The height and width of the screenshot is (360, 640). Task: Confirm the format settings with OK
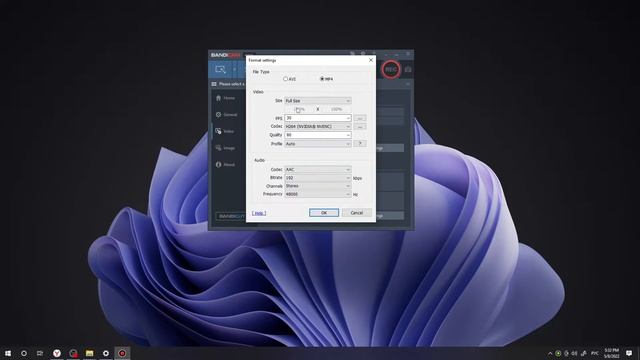tap(324, 213)
